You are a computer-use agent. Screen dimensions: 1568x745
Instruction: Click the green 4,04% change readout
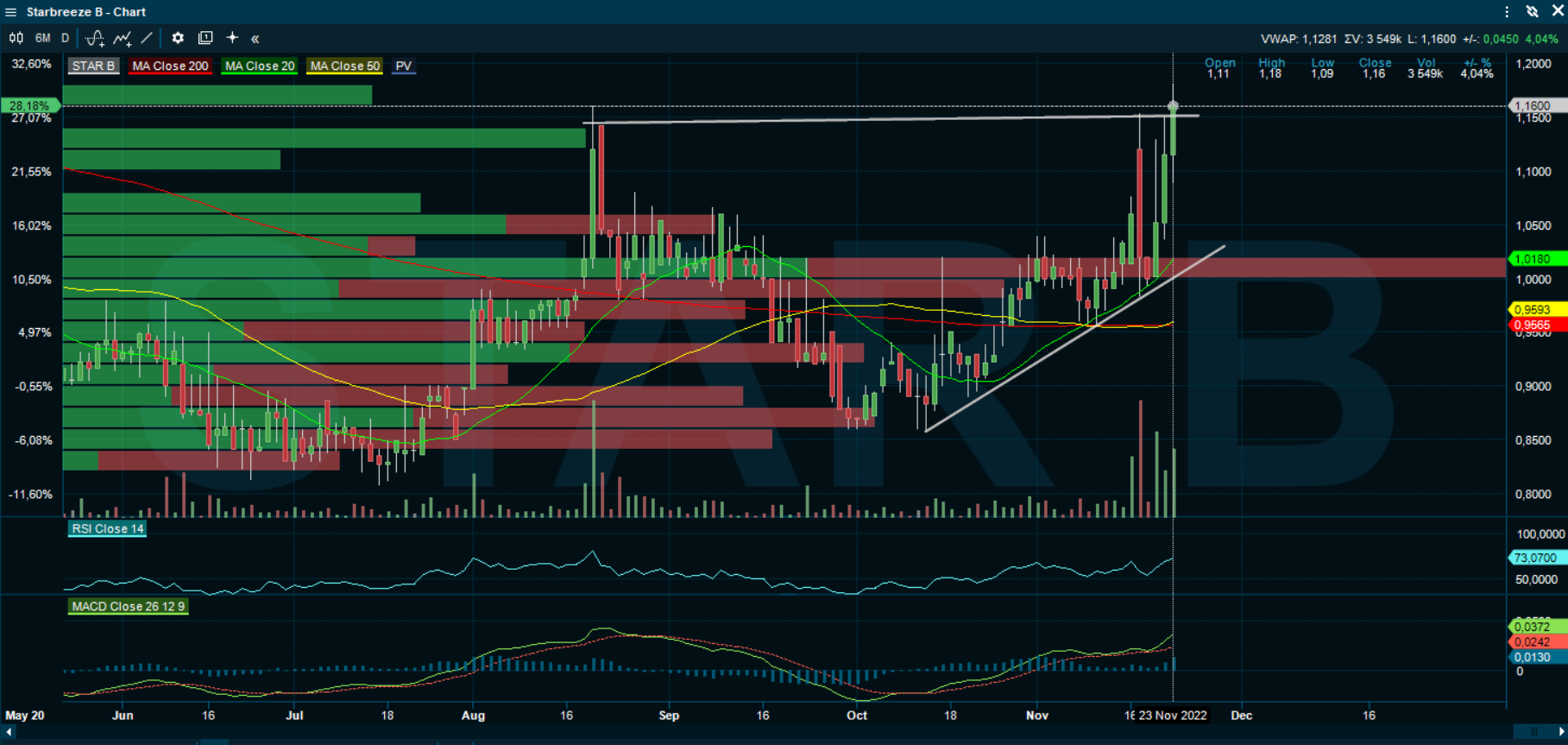pyautogui.click(x=1542, y=39)
